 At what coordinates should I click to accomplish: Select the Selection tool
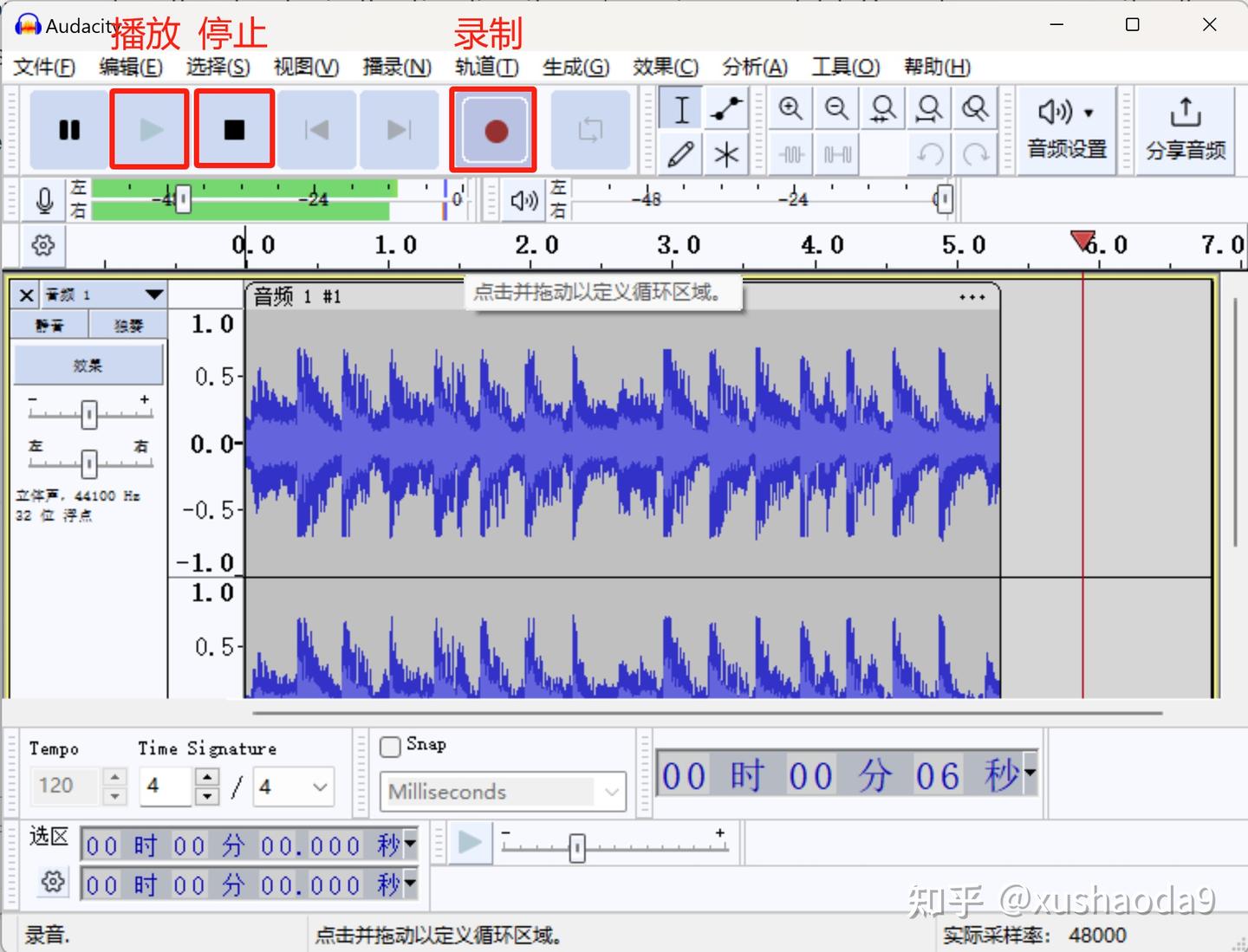pos(679,108)
